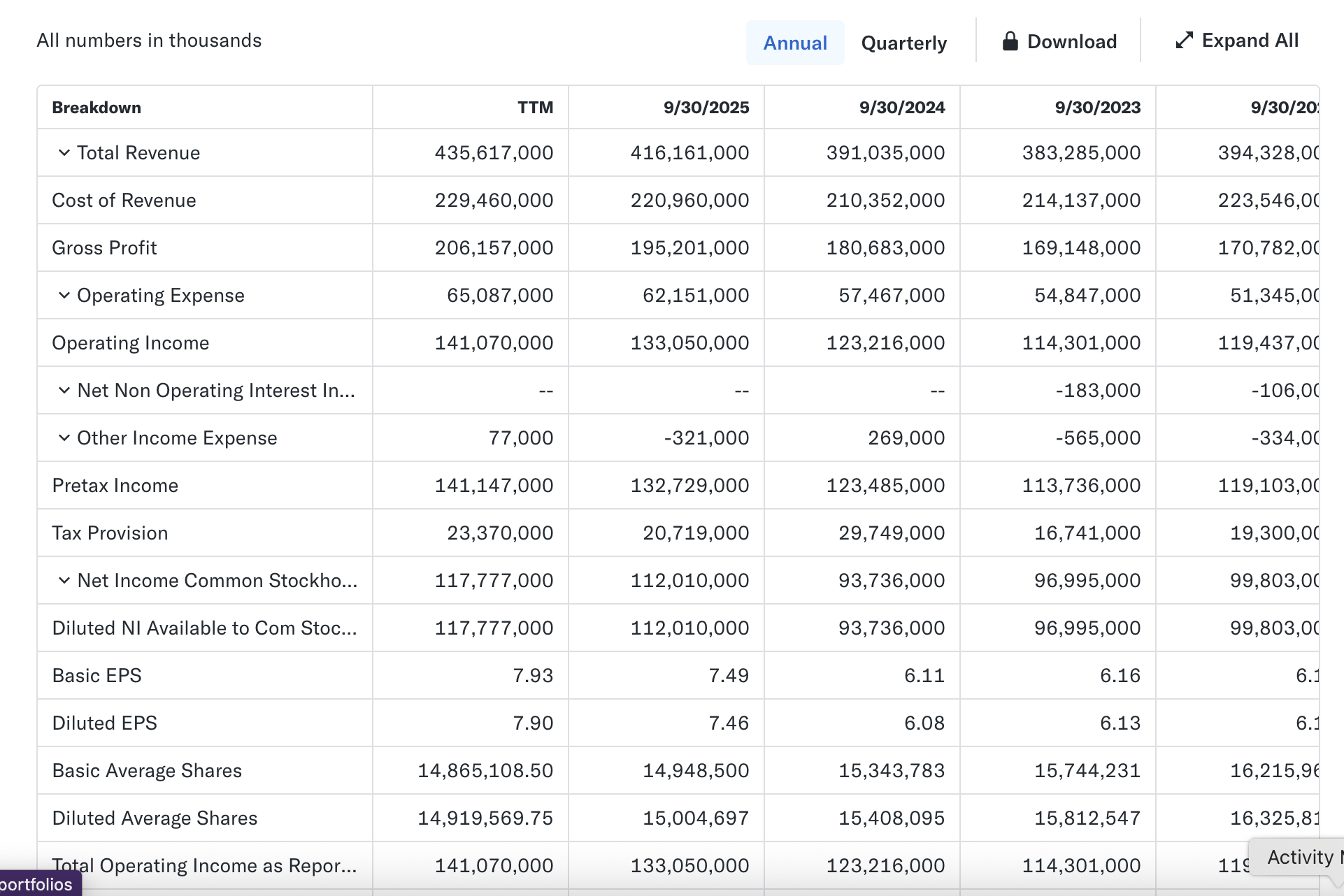Expand Net Income Common Stockholders chevron
The width and height of the screenshot is (1344, 896).
(64, 580)
